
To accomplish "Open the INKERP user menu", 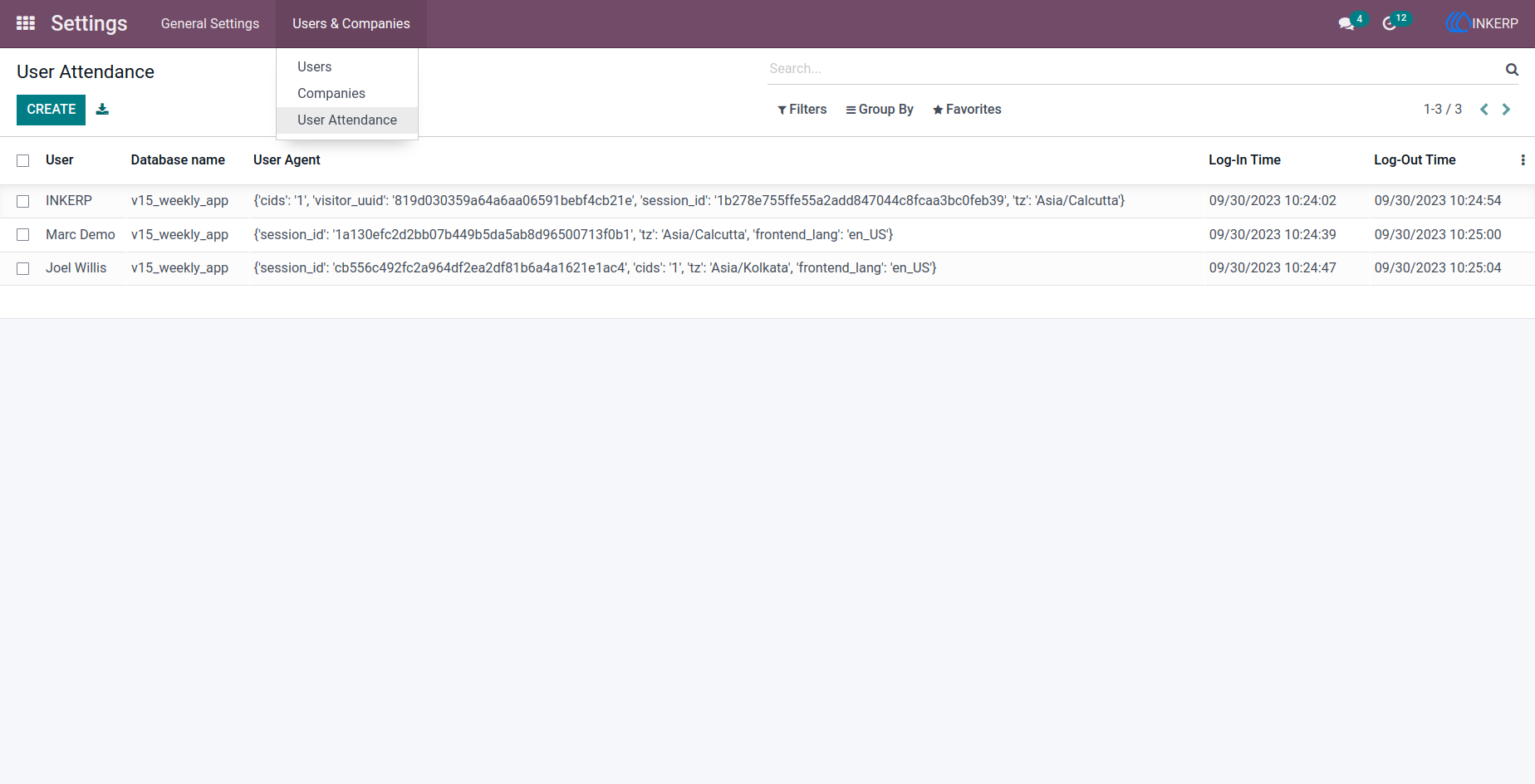I will click(1482, 23).
